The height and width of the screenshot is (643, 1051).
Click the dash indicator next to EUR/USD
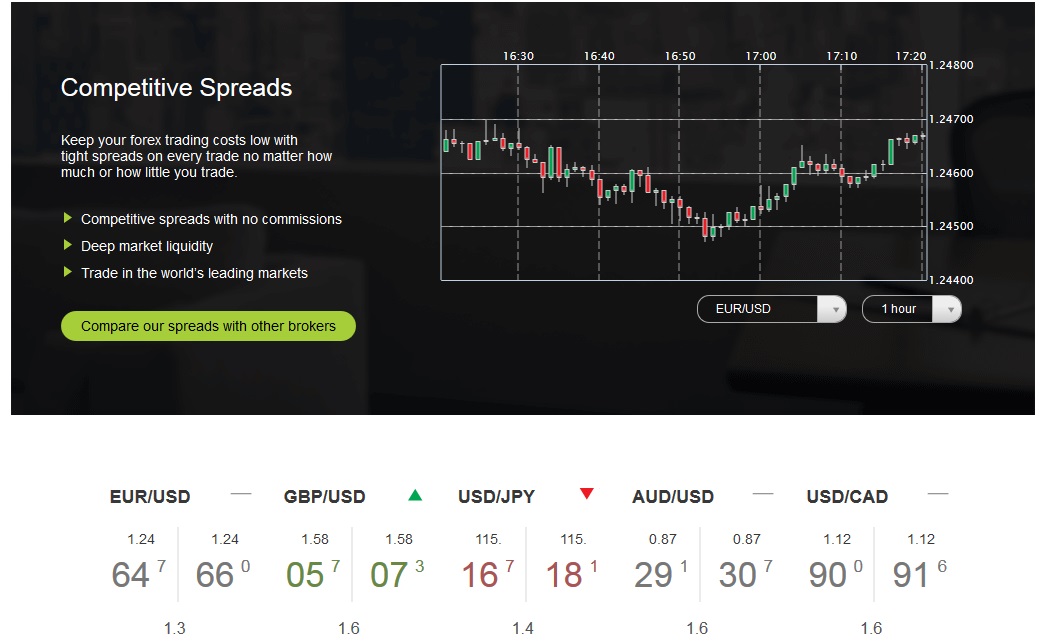coord(241,494)
